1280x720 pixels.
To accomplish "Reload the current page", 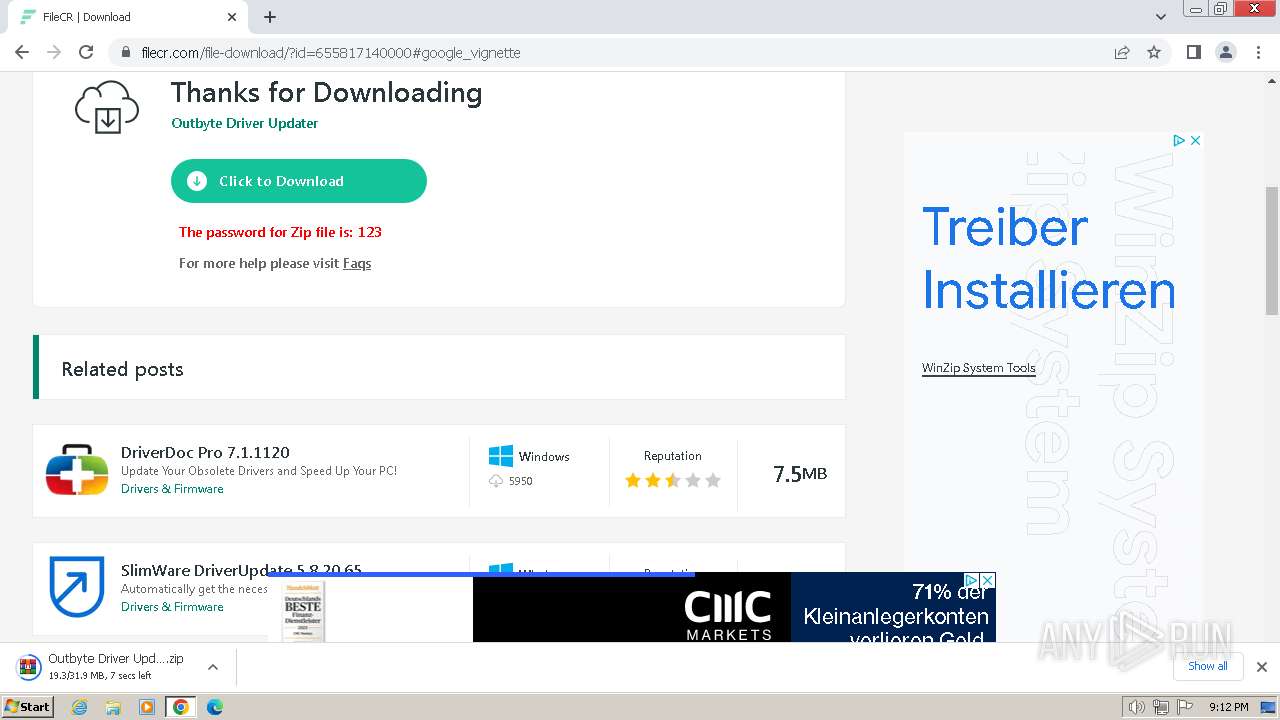I will pos(86,52).
